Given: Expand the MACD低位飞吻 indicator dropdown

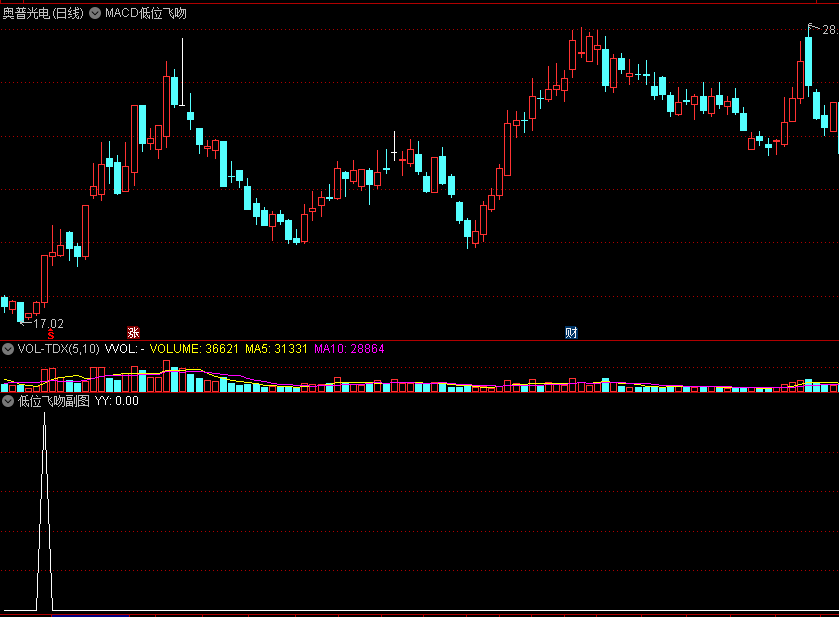Looking at the screenshot, I should click(x=95, y=13).
